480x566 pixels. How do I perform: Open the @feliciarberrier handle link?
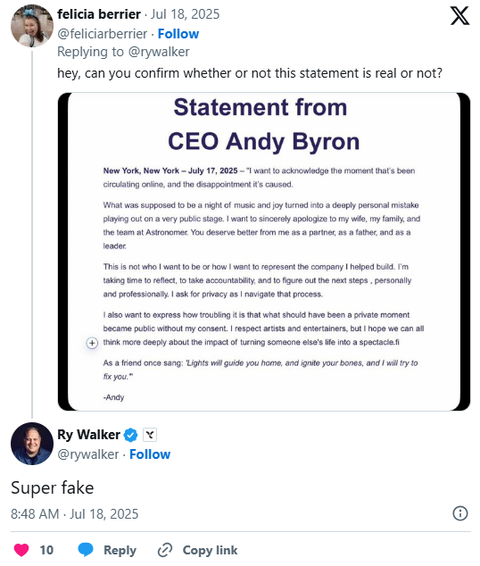(102, 34)
